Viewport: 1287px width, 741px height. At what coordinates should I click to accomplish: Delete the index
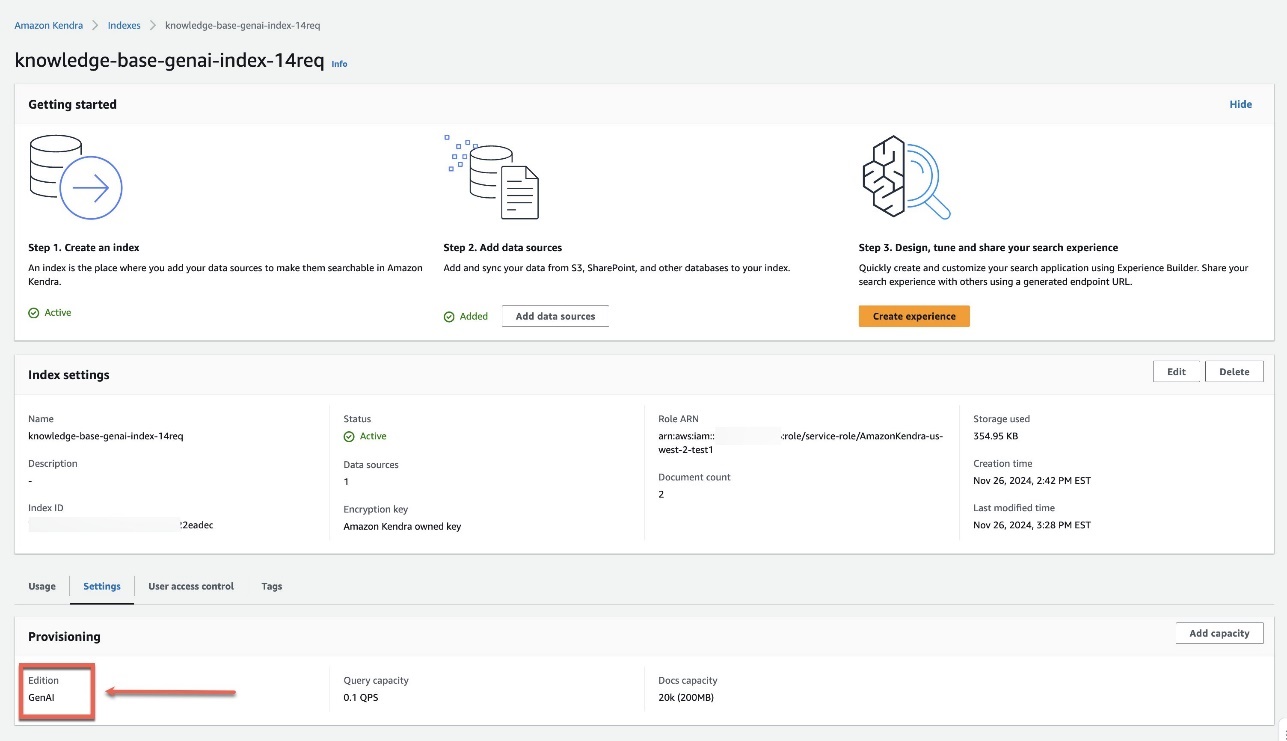1234,371
